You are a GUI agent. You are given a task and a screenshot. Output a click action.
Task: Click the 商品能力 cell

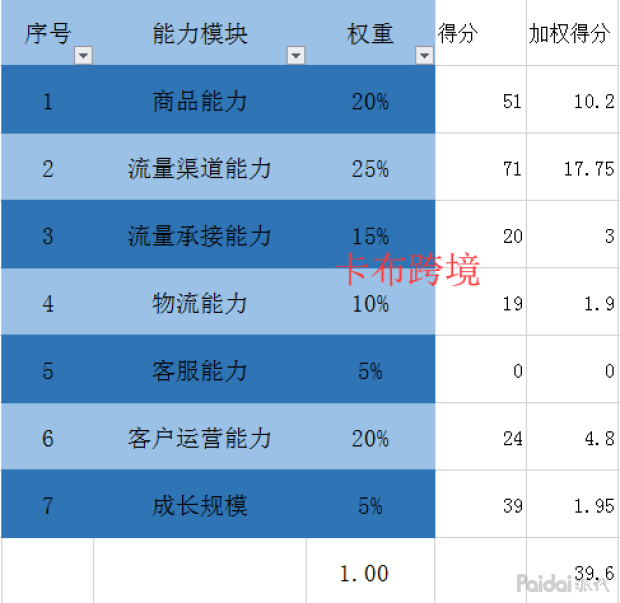tap(200, 101)
